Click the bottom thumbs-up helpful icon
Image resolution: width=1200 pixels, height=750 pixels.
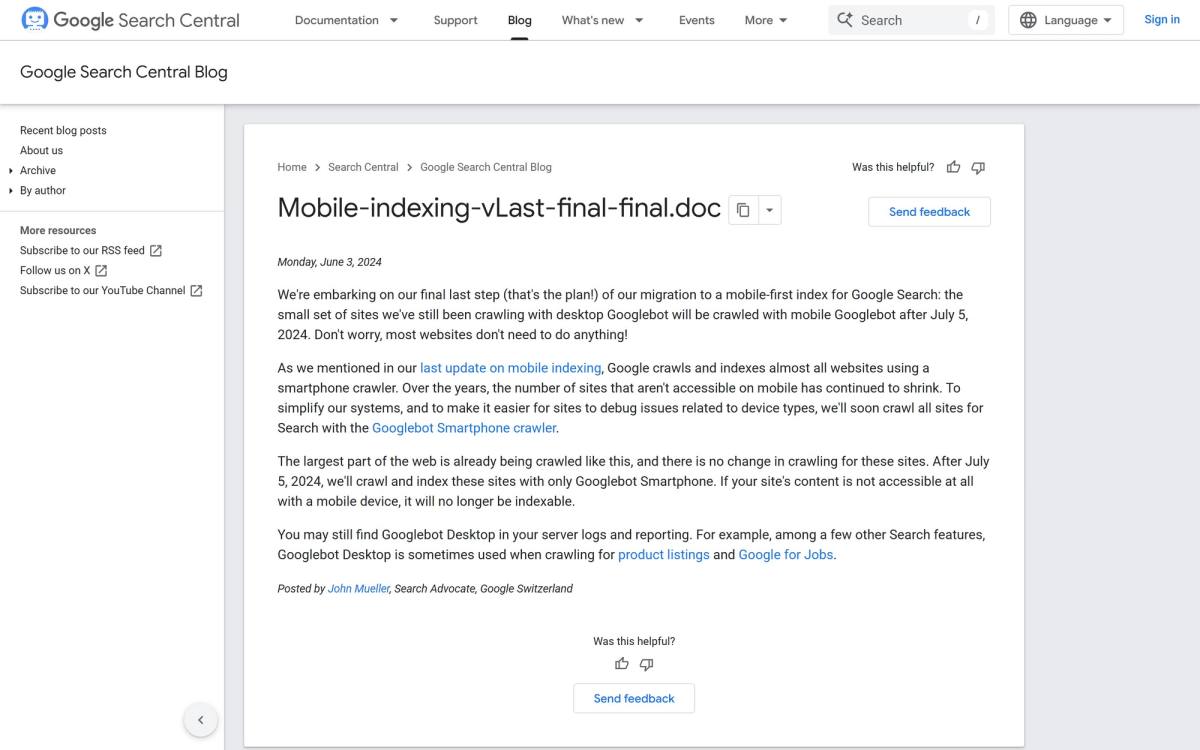tap(622, 664)
